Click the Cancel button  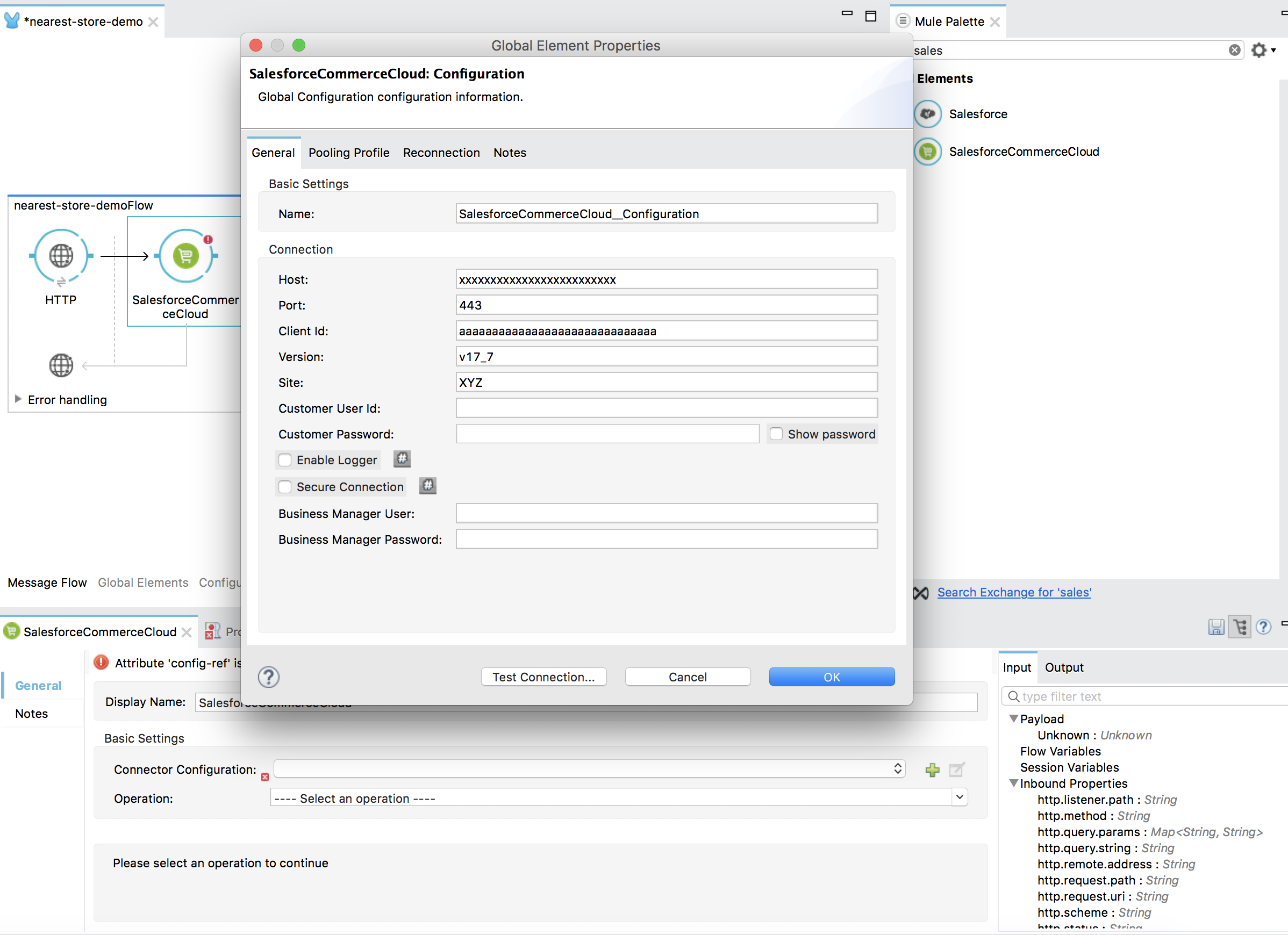(687, 677)
